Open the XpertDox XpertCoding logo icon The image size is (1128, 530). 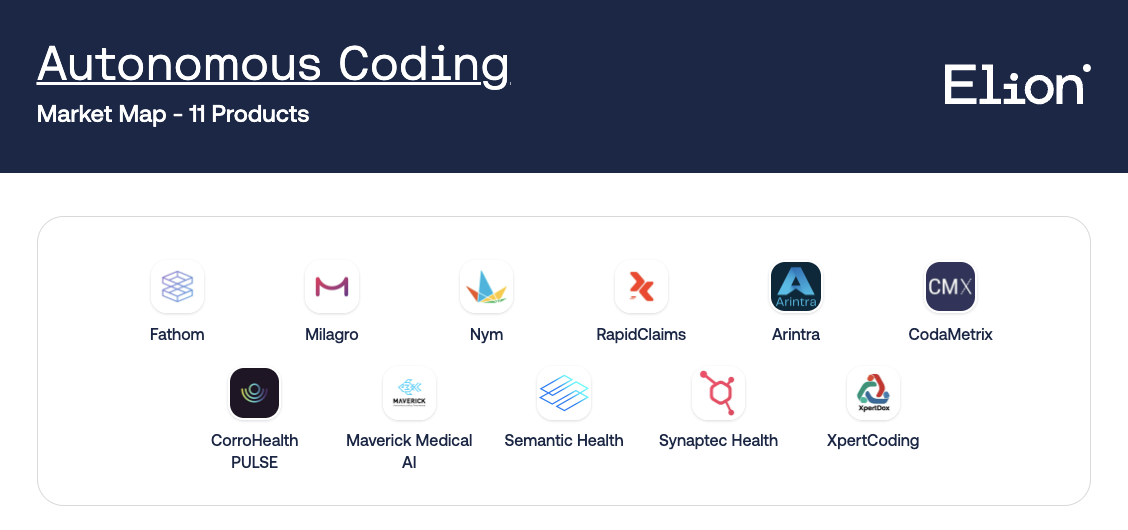point(873,393)
